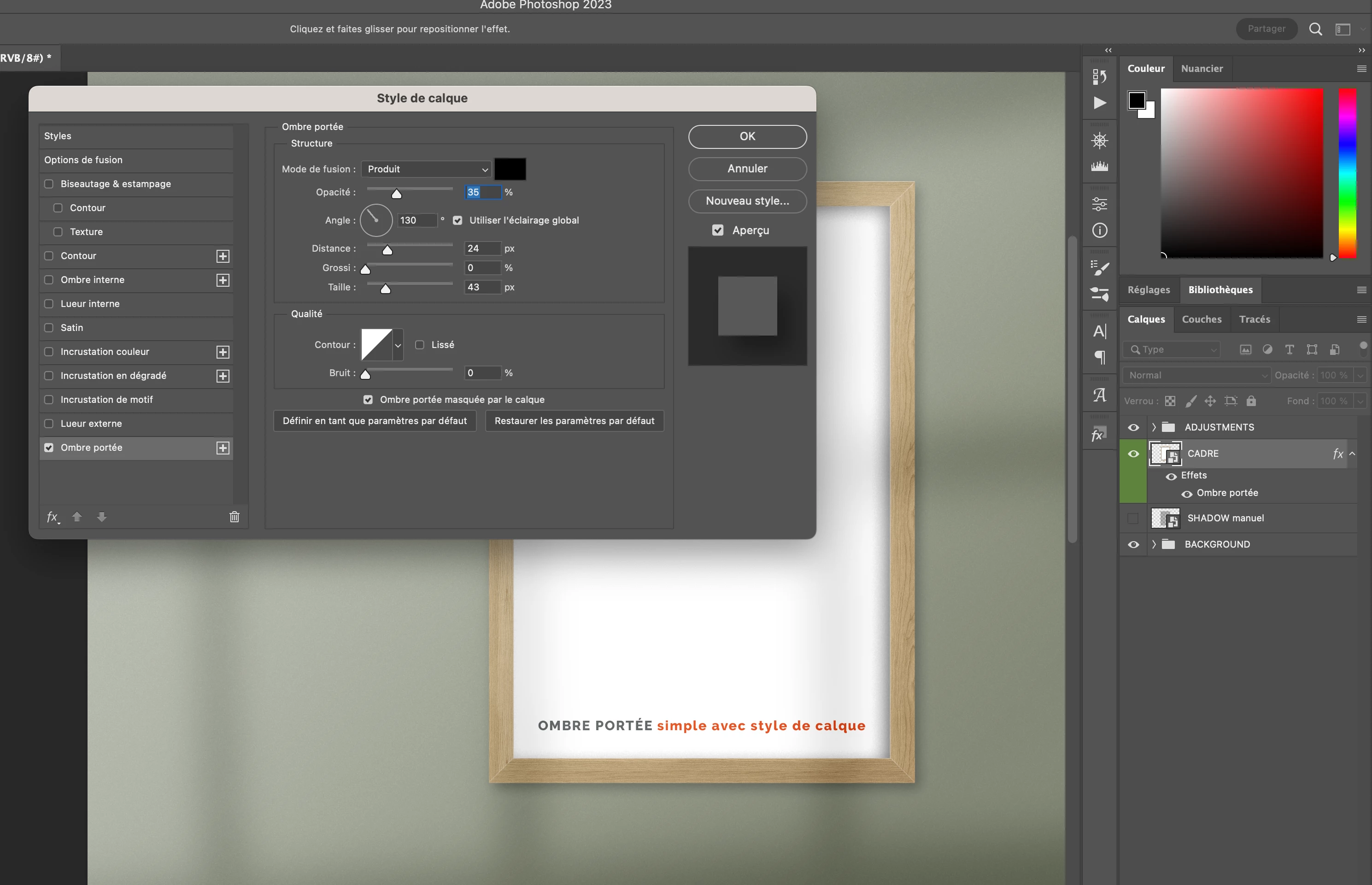Add another Ombre portée effect with plus icon
Screen dimensions: 1372x885
(x=223, y=448)
